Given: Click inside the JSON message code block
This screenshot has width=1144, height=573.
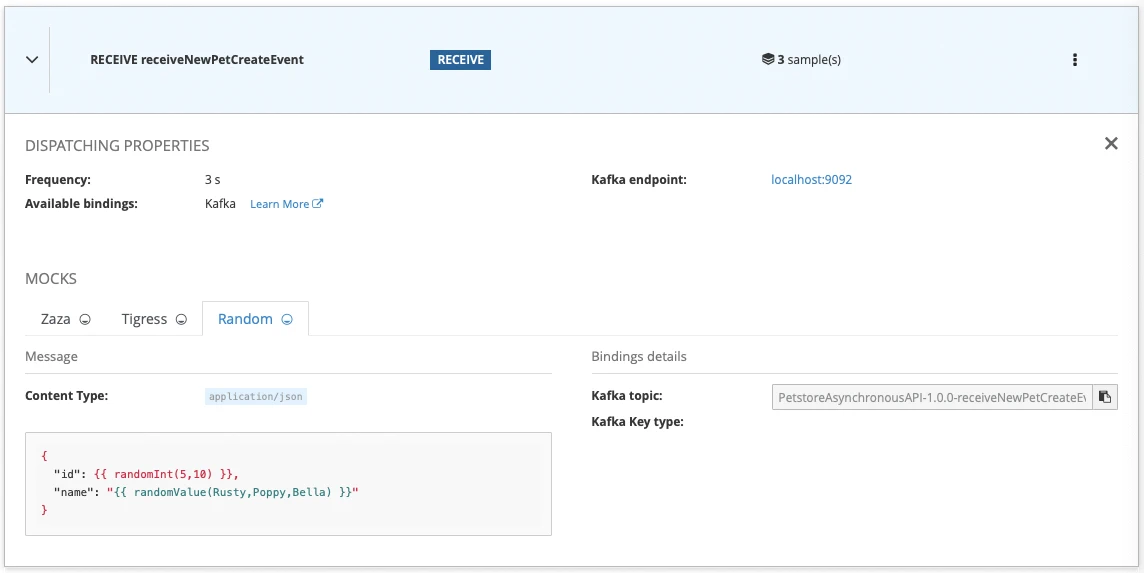Looking at the screenshot, I should coord(288,483).
